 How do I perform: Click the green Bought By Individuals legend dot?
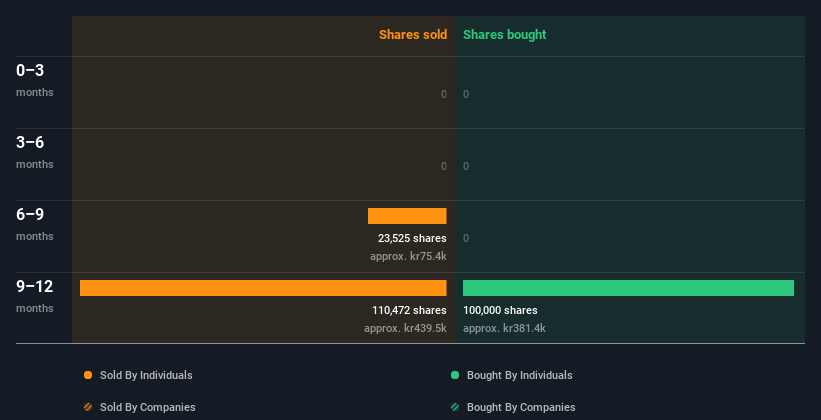455,375
